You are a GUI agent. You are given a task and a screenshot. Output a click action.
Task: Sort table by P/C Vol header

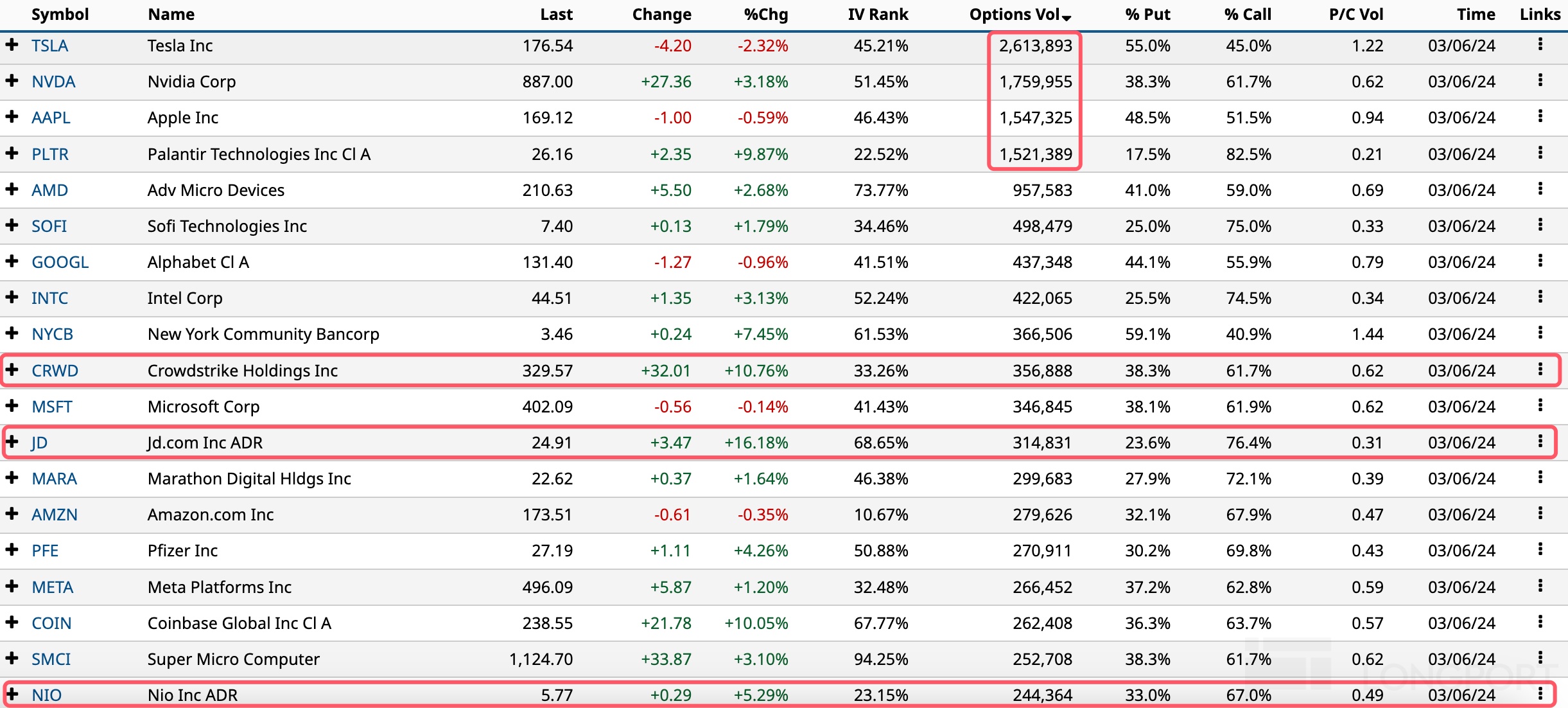pyautogui.click(x=1355, y=14)
